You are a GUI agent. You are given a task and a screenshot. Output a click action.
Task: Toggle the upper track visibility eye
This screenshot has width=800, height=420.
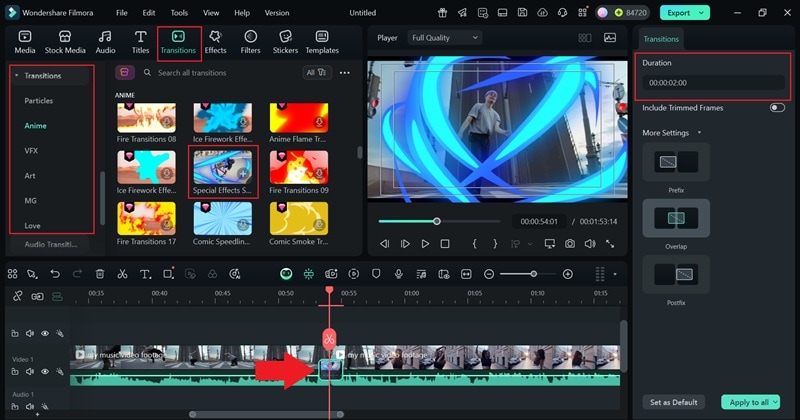point(45,333)
